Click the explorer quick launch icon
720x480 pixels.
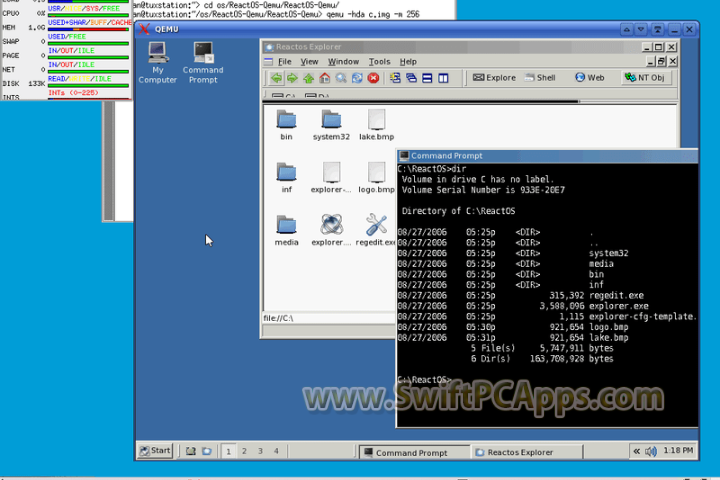tap(207, 451)
